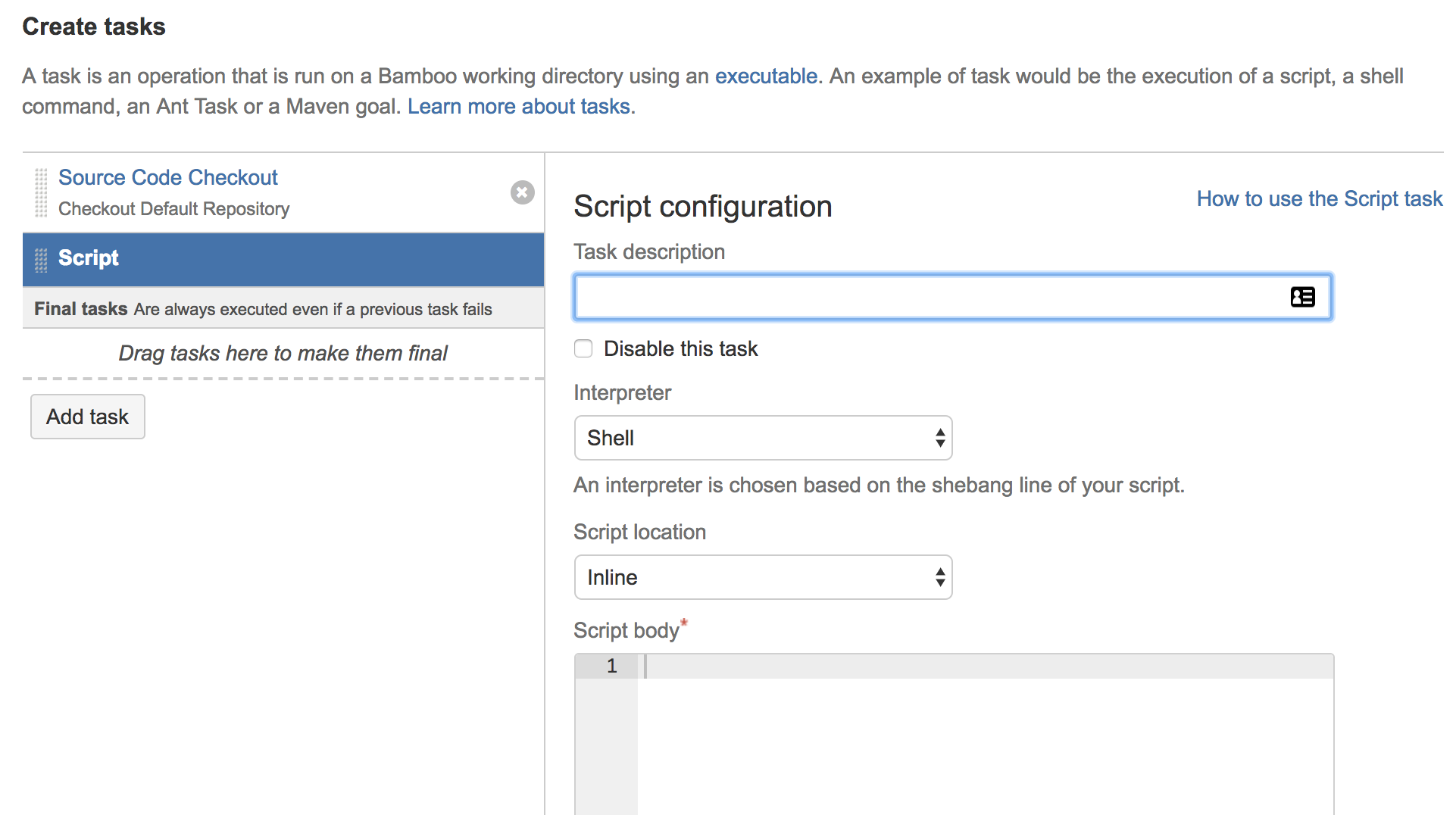Follow the 'executable' link
The height and width of the screenshot is (815, 1456).
pos(766,77)
